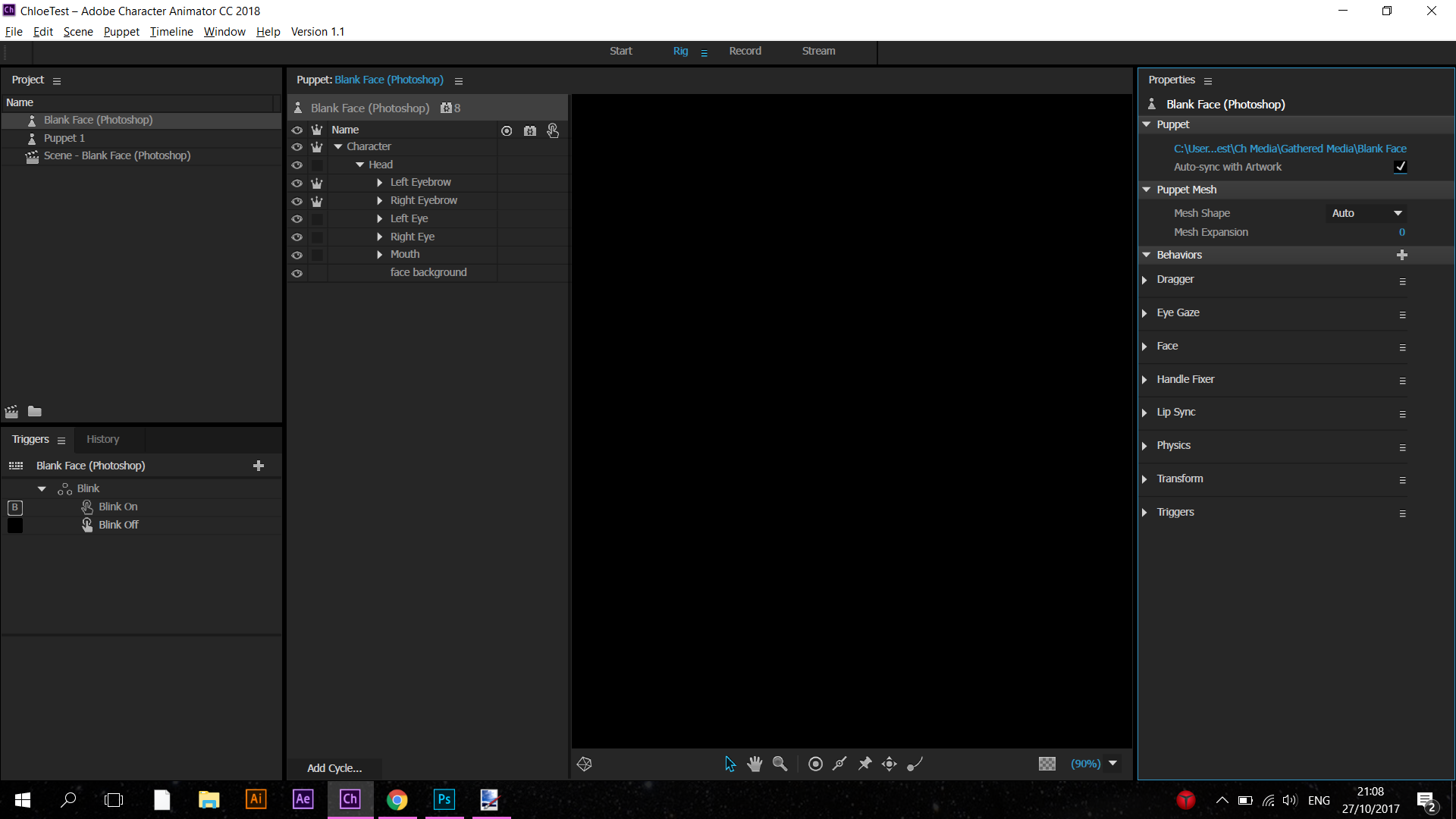Image resolution: width=1456 pixels, height=819 pixels.
Task: Expand the Physics behavior section
Action: tap(1147, 445)
